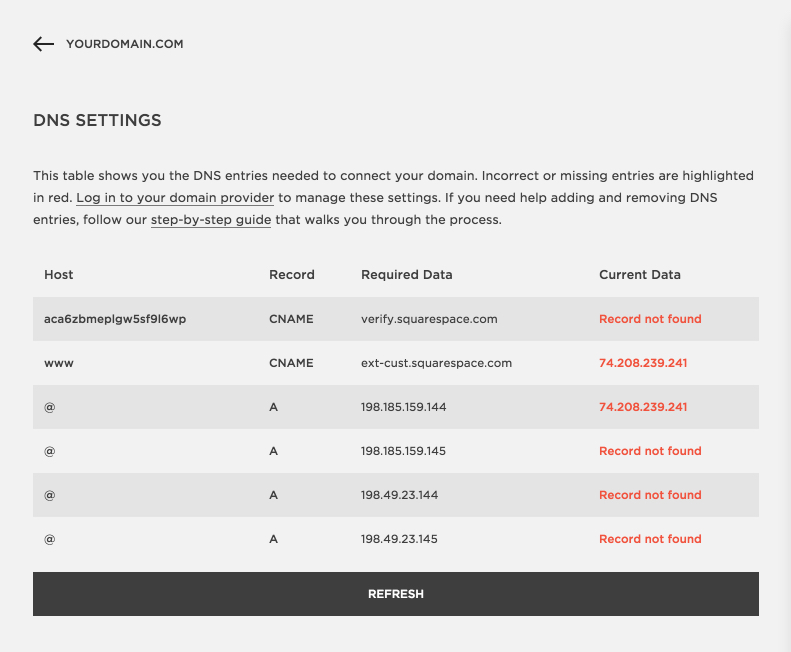Open the 'Log in to your domain provider' link
The width and height of the screenshot is (791, 652).
coord(175,198)
